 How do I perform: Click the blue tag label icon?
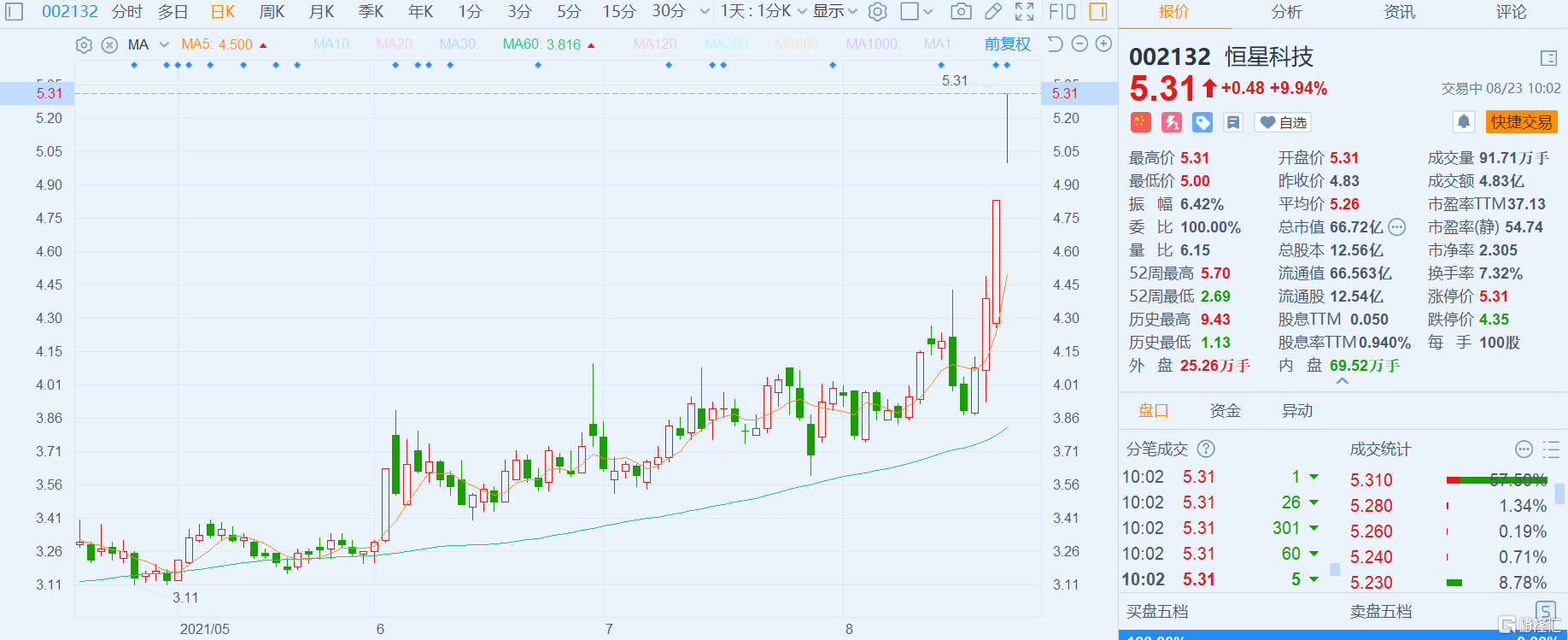click(1202, 122)
